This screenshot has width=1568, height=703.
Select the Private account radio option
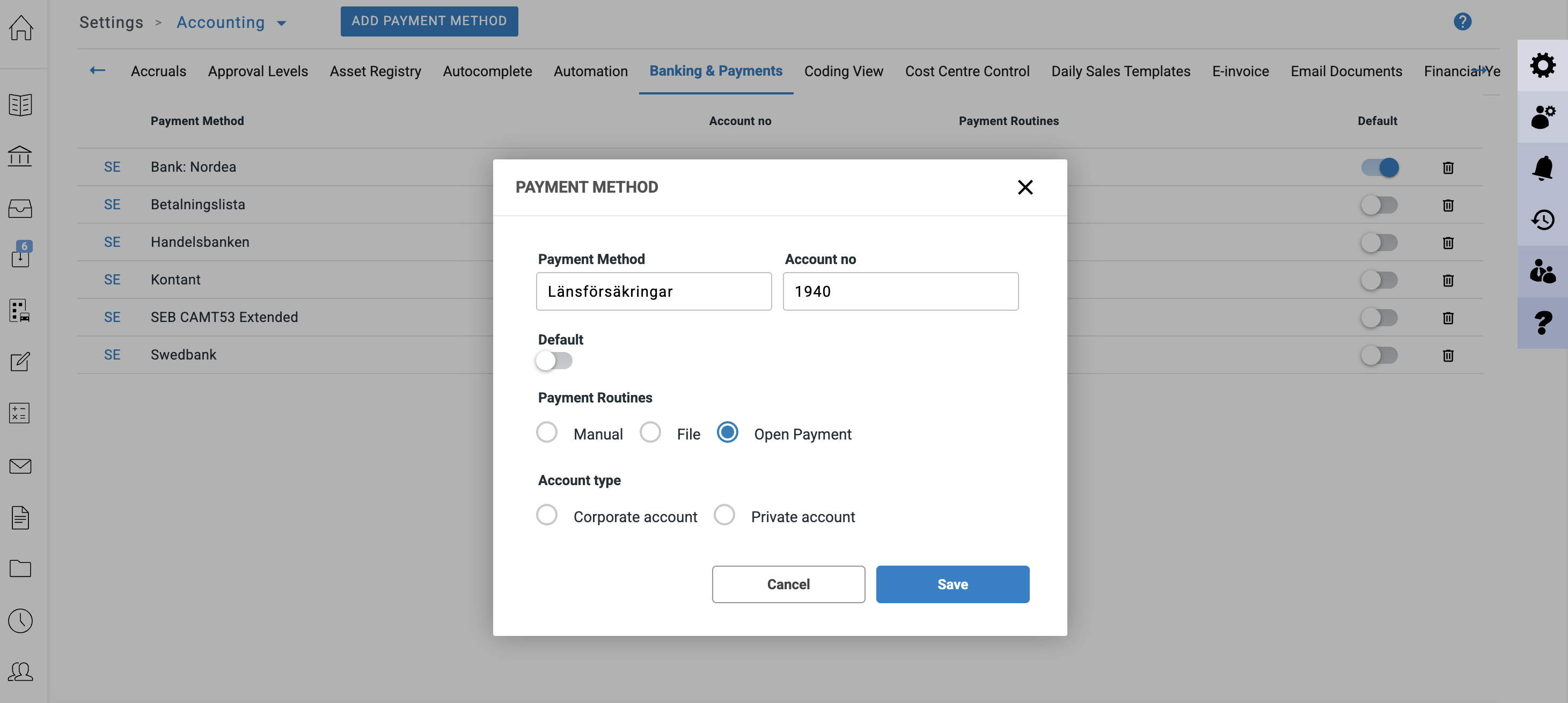pyautogui.click(x=724, y=515)
